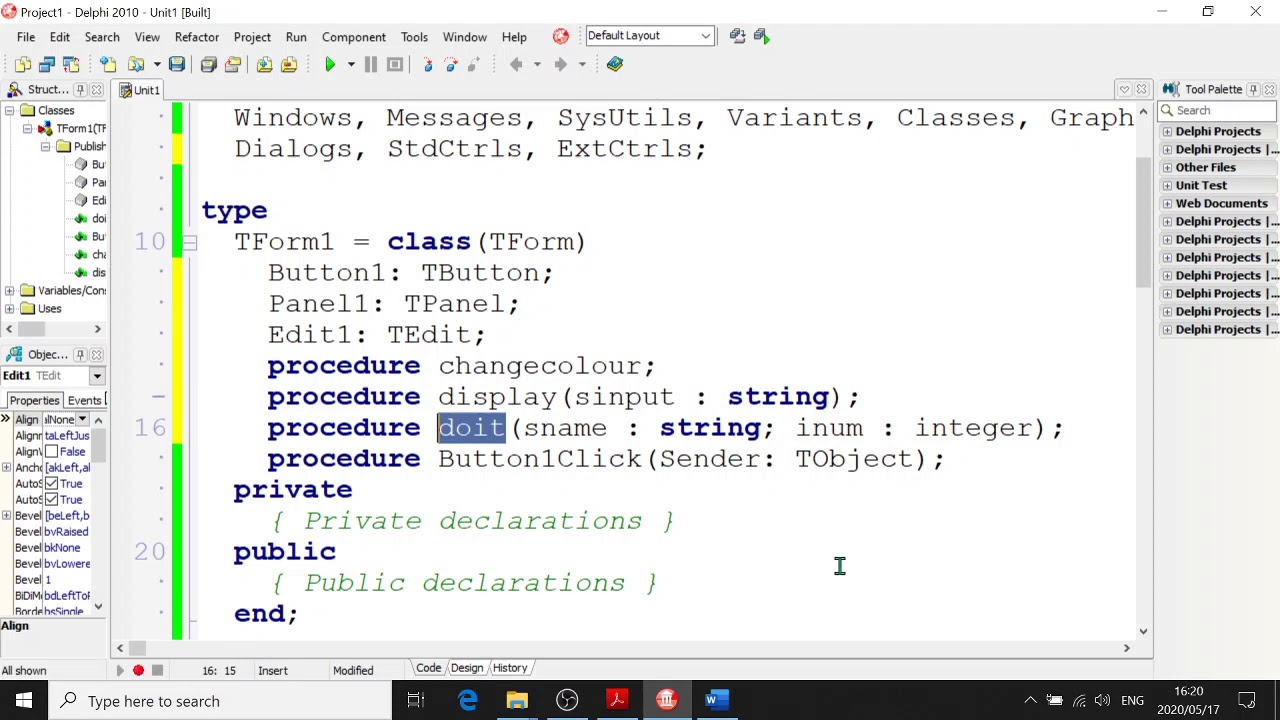Screen dimensions: 1280x720
Task: Toggle the first True AutoSize checkbox
Action: (x=51, y=483)
